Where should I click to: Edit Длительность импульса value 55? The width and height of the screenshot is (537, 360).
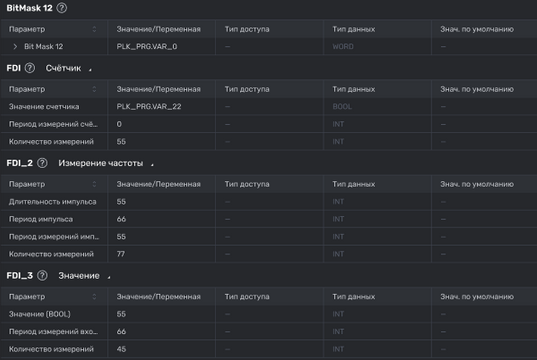click(162, 202)
